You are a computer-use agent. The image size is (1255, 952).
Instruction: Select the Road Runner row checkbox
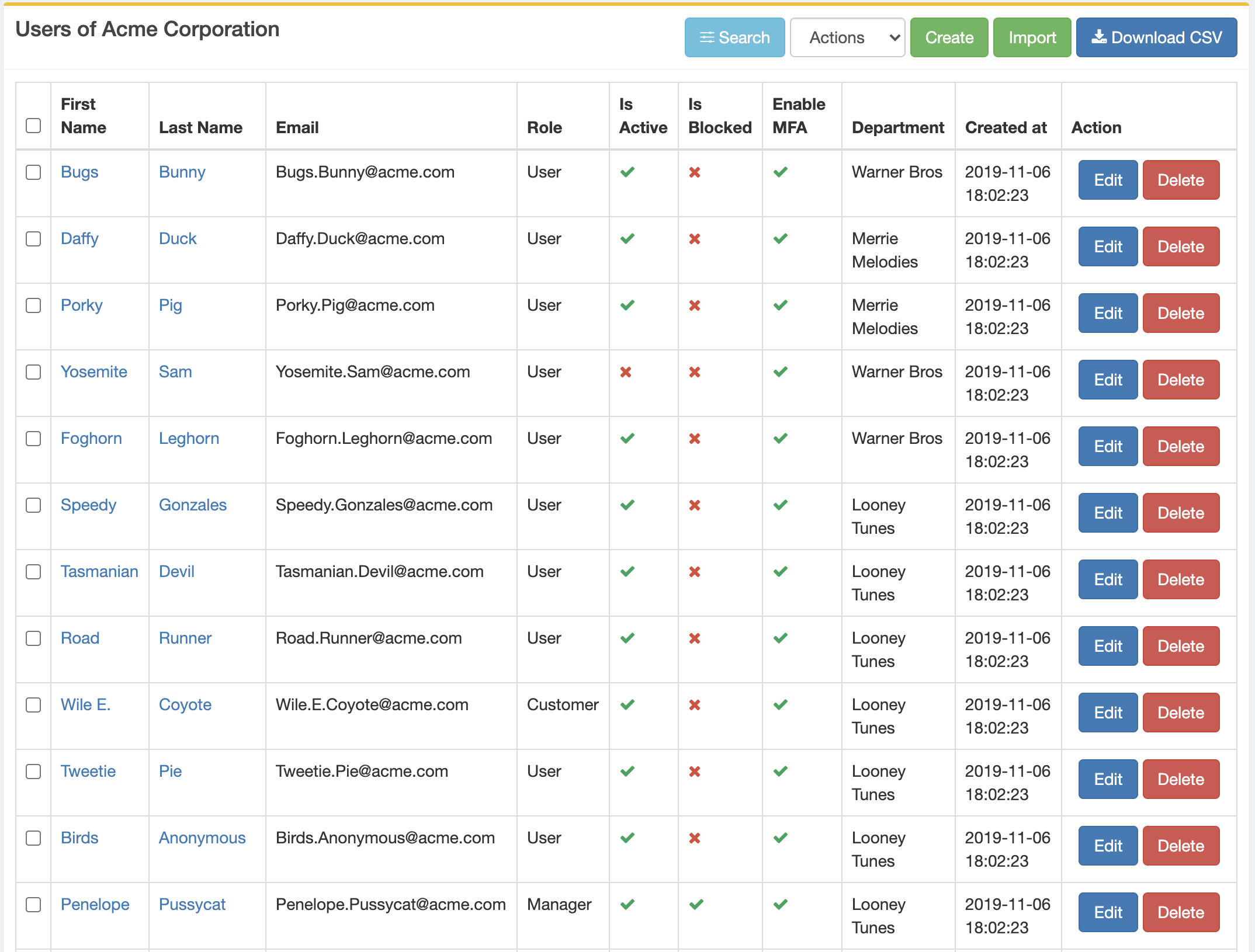pos(33,638)
